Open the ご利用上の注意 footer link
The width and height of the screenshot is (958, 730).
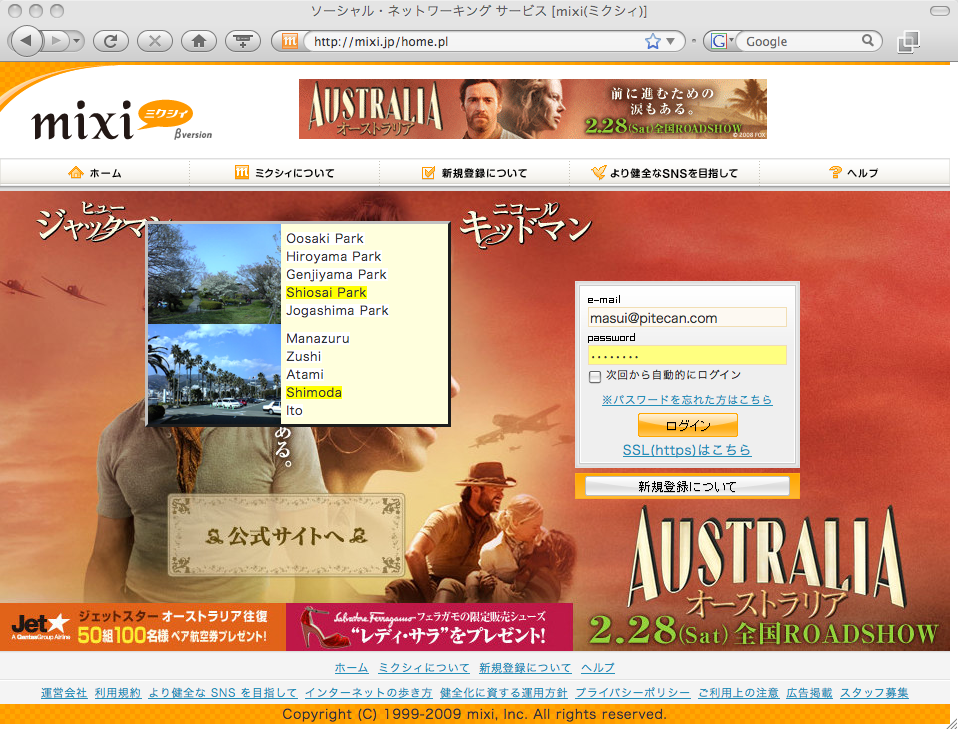tap(738, 693)
